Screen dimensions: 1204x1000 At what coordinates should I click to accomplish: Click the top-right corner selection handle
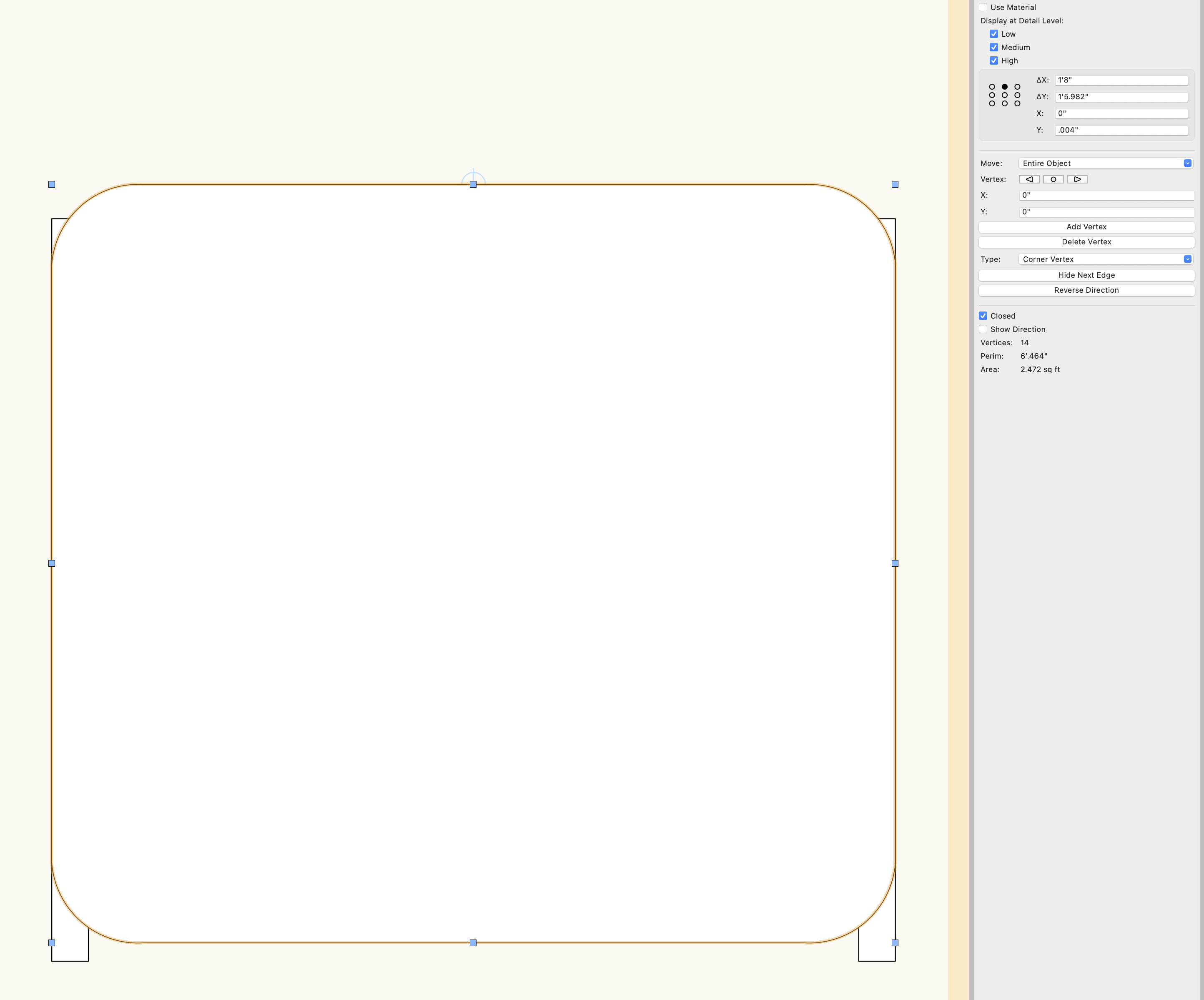pyautogui.click(x=895, y=185)
